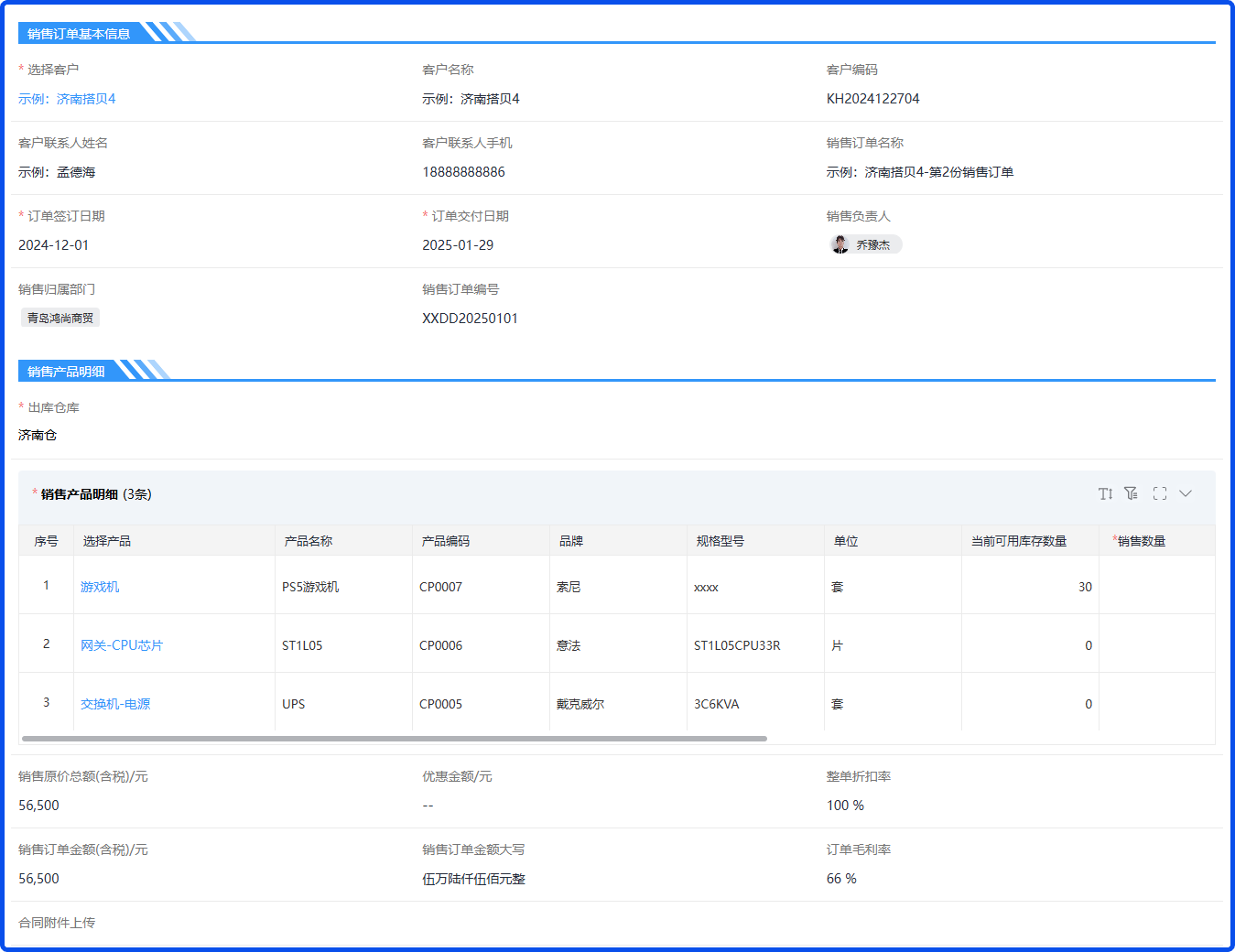Click the 销售数量 cell for PS5游戏机 row
This screenshot has width=1235, height=952.
pyautogui.click(x=1156, y=587)
